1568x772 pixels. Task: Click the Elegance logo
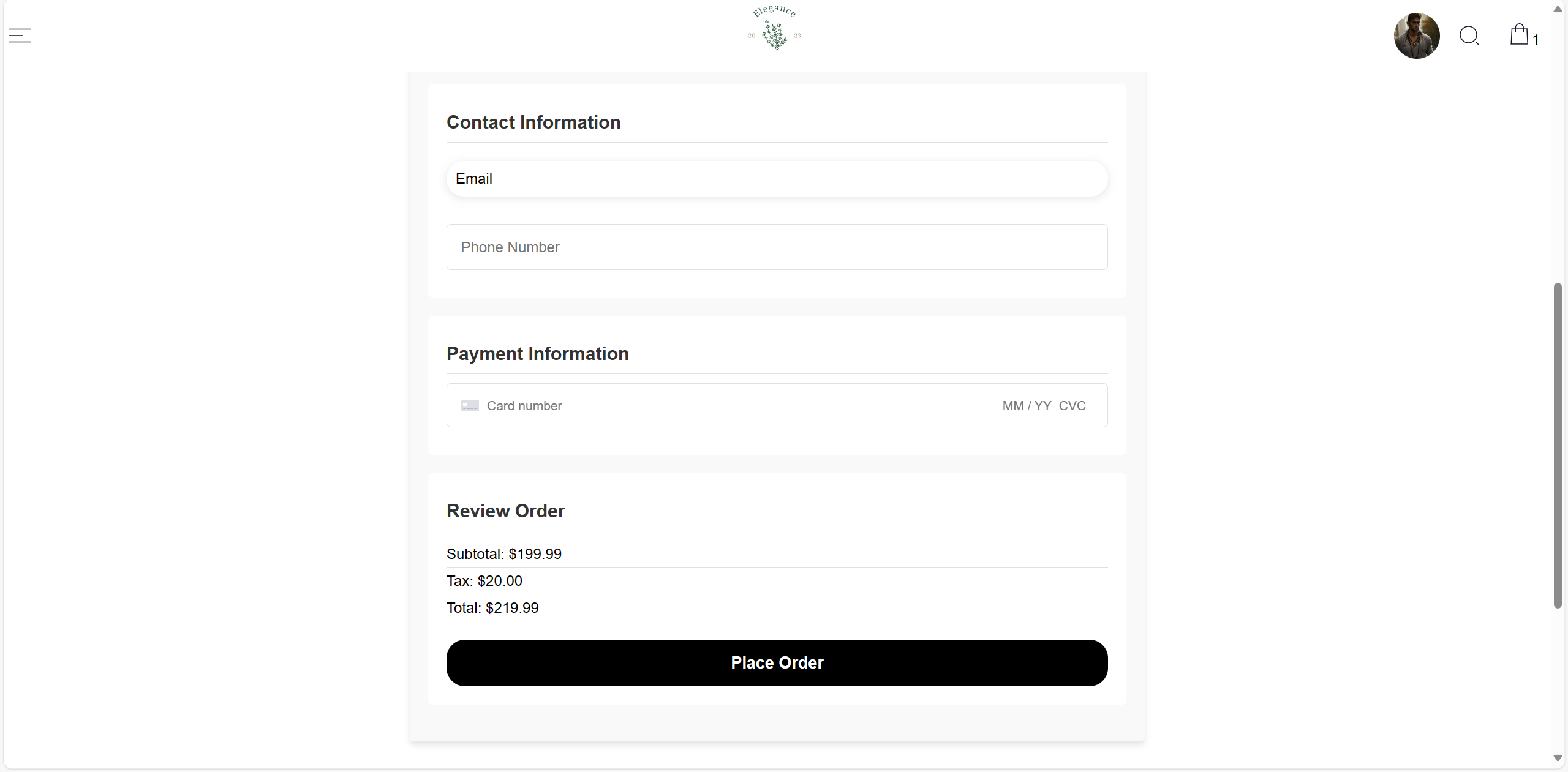775,28
